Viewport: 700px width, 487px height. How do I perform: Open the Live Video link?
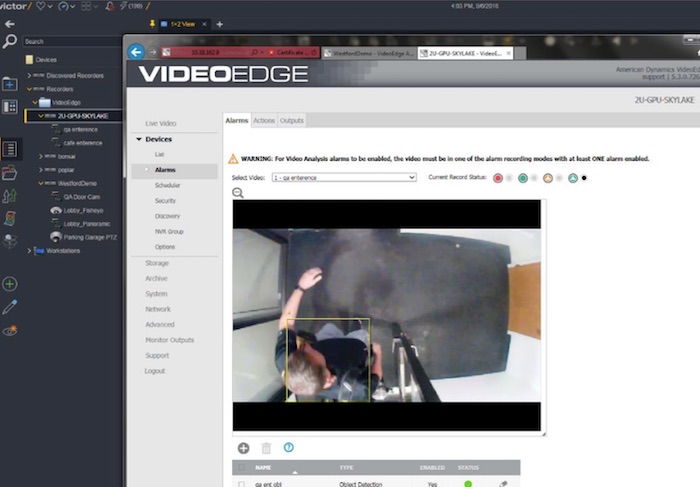[x=160, y=123]
